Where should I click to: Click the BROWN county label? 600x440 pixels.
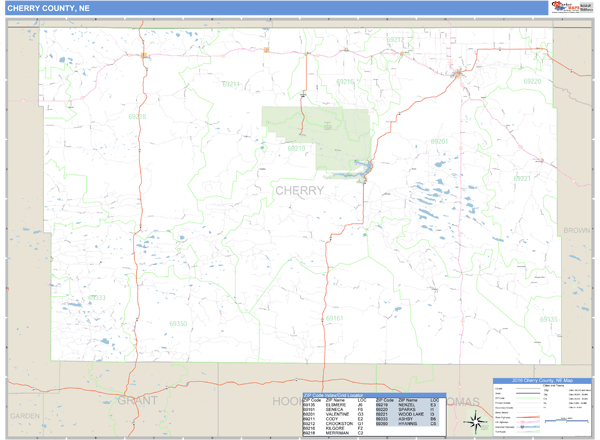pos(576,230)
